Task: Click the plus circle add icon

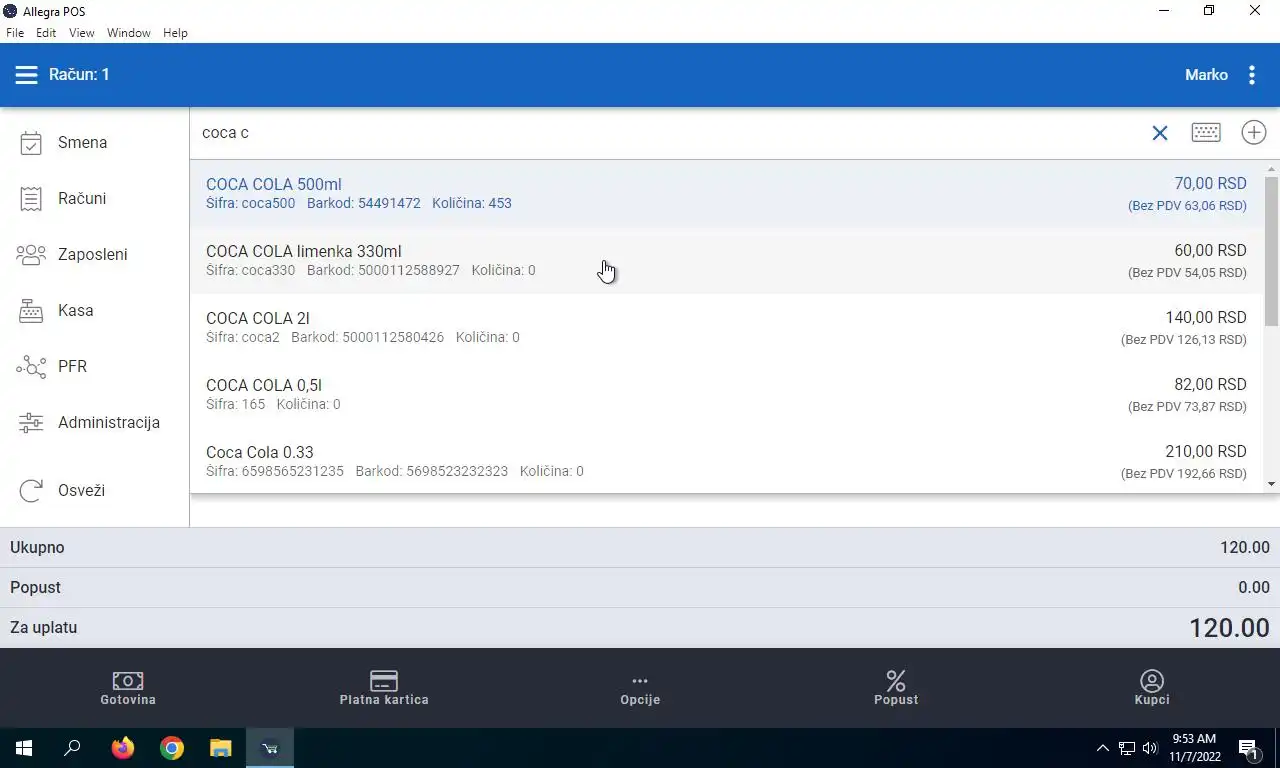Action: [1253, 132]
